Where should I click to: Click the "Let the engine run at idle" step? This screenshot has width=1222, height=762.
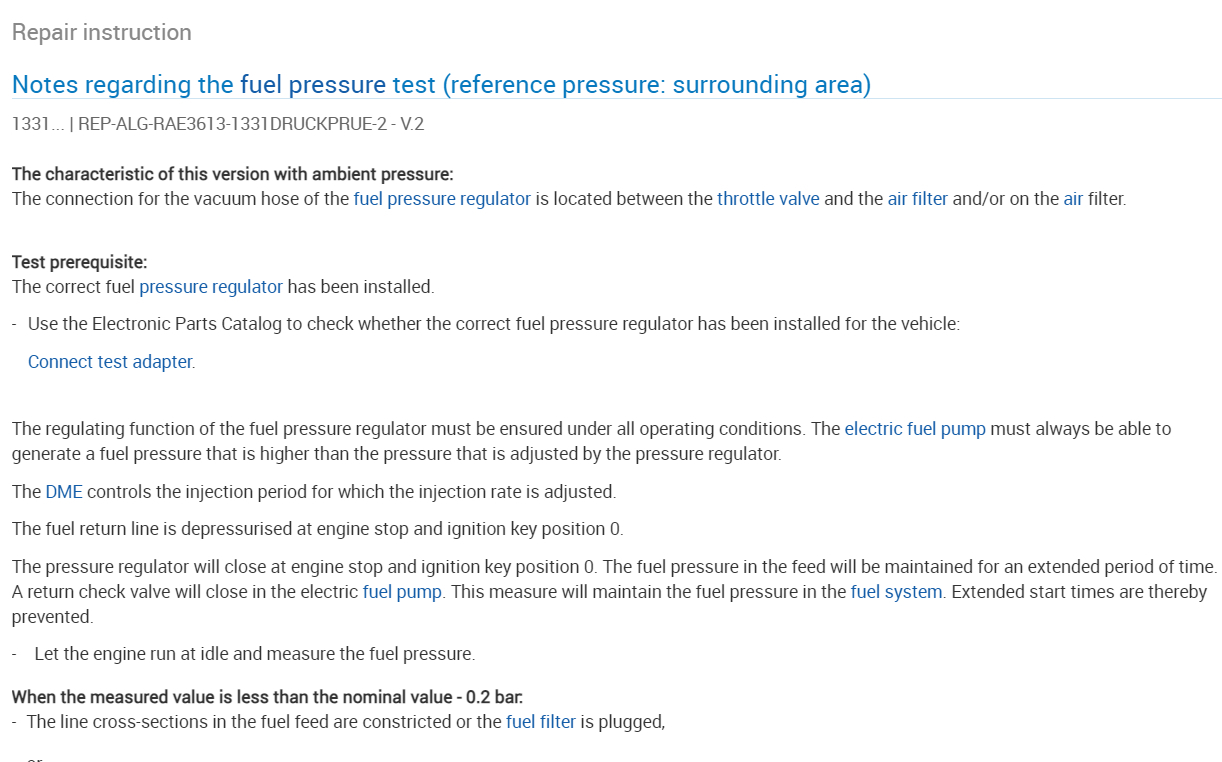click(x=254, y=654)
